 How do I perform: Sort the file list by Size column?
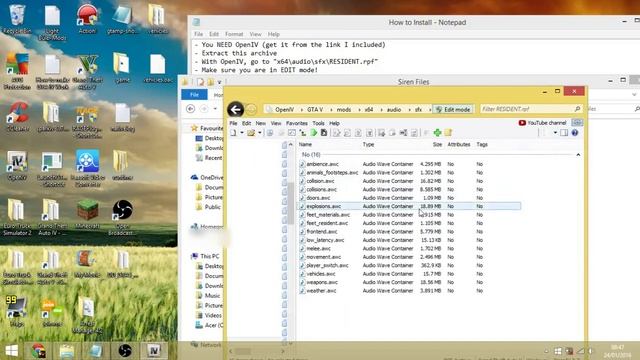click(437, 144)
